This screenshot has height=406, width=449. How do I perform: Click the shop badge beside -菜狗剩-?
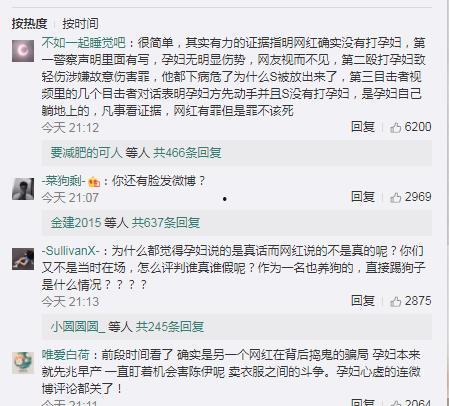(94, 182)
